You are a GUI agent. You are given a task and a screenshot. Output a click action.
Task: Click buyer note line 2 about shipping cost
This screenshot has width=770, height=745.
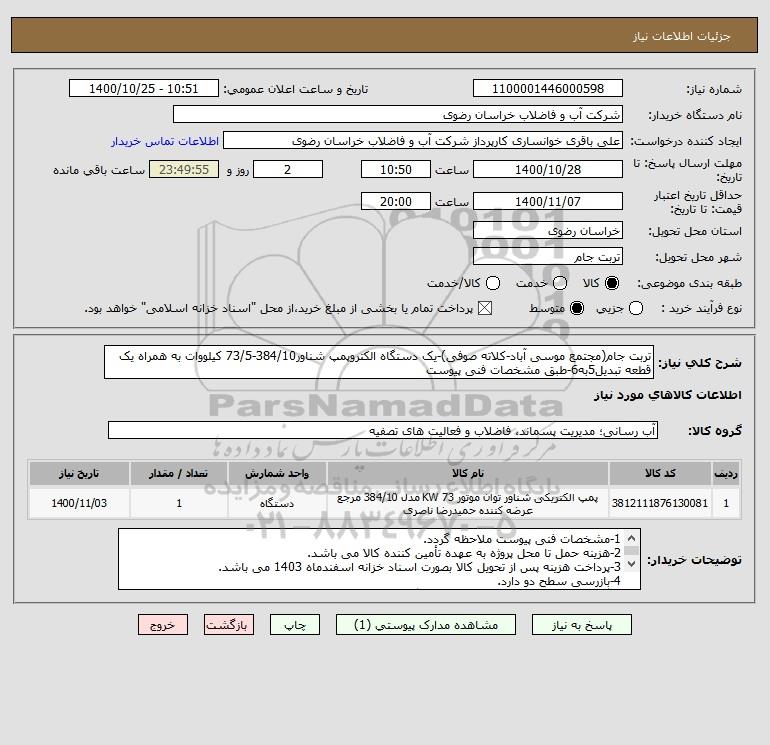point(464,553)
